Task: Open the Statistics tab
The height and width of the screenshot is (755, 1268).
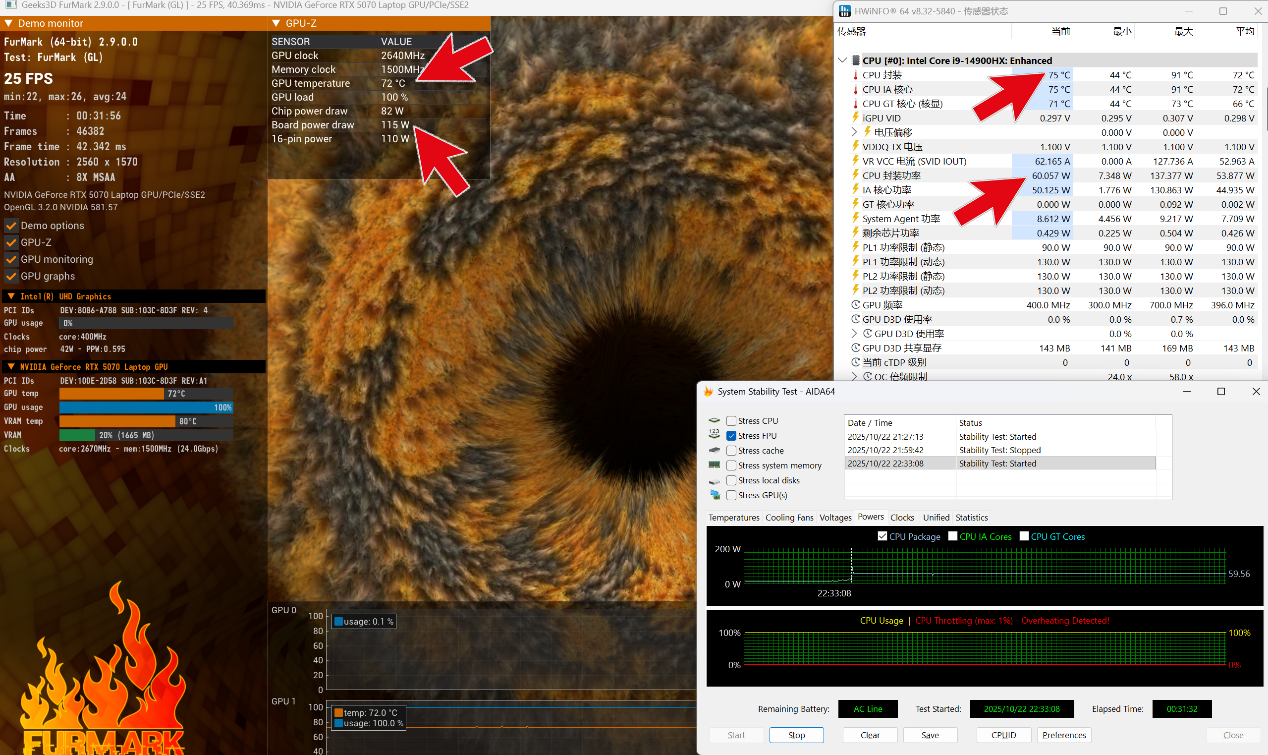Action: click(x=971, y=518)
